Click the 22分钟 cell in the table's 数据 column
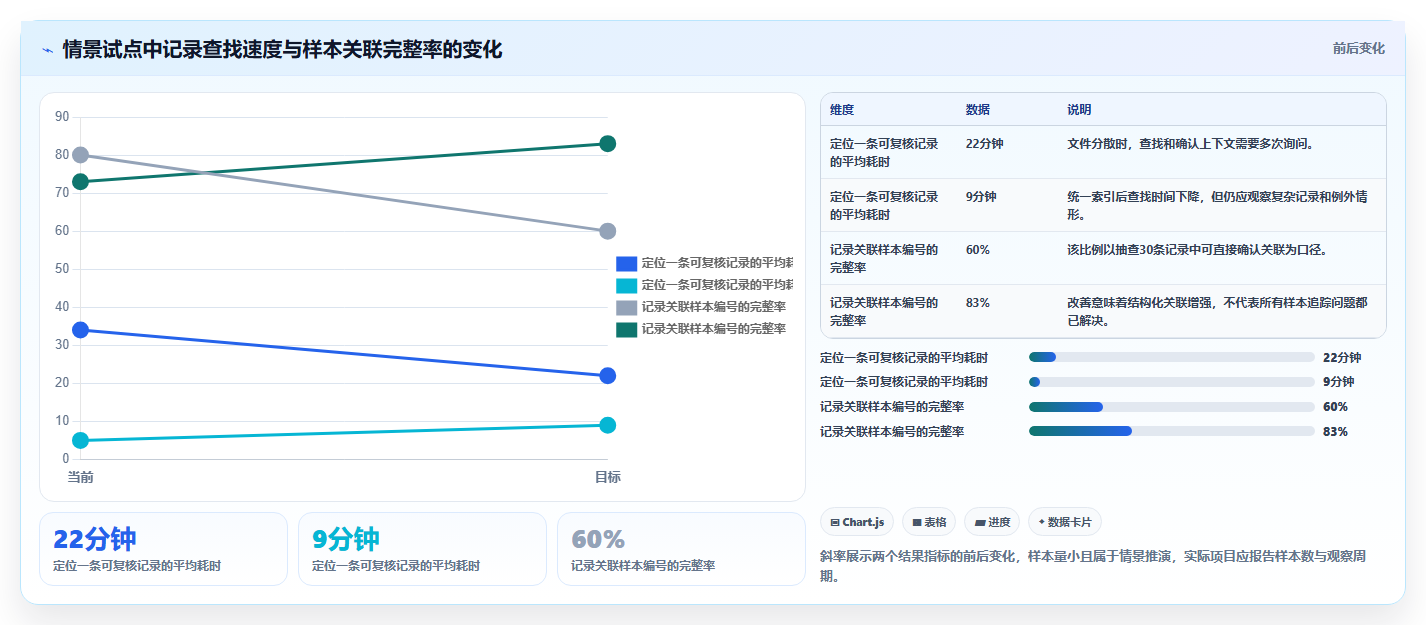The width and height of the screenshot is (1426, 625). pos(985,144)
